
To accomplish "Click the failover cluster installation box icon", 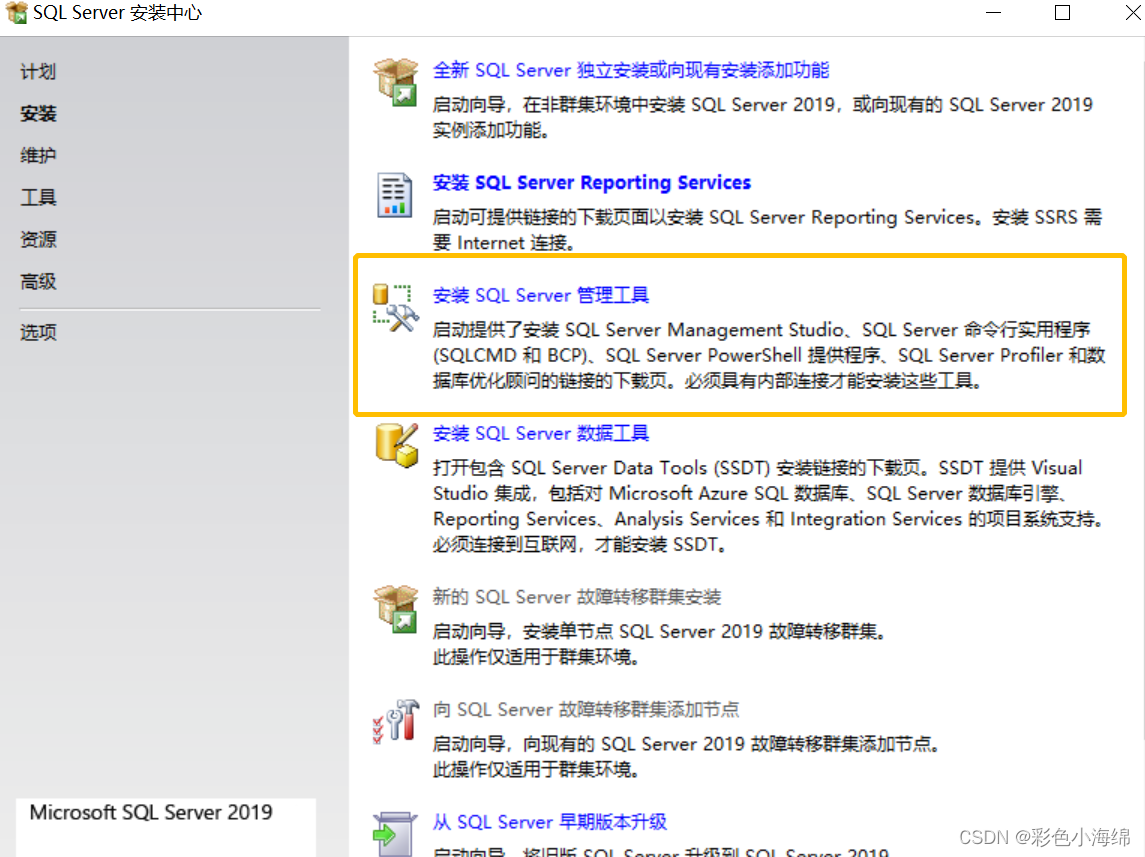I will tap(396, 609).
